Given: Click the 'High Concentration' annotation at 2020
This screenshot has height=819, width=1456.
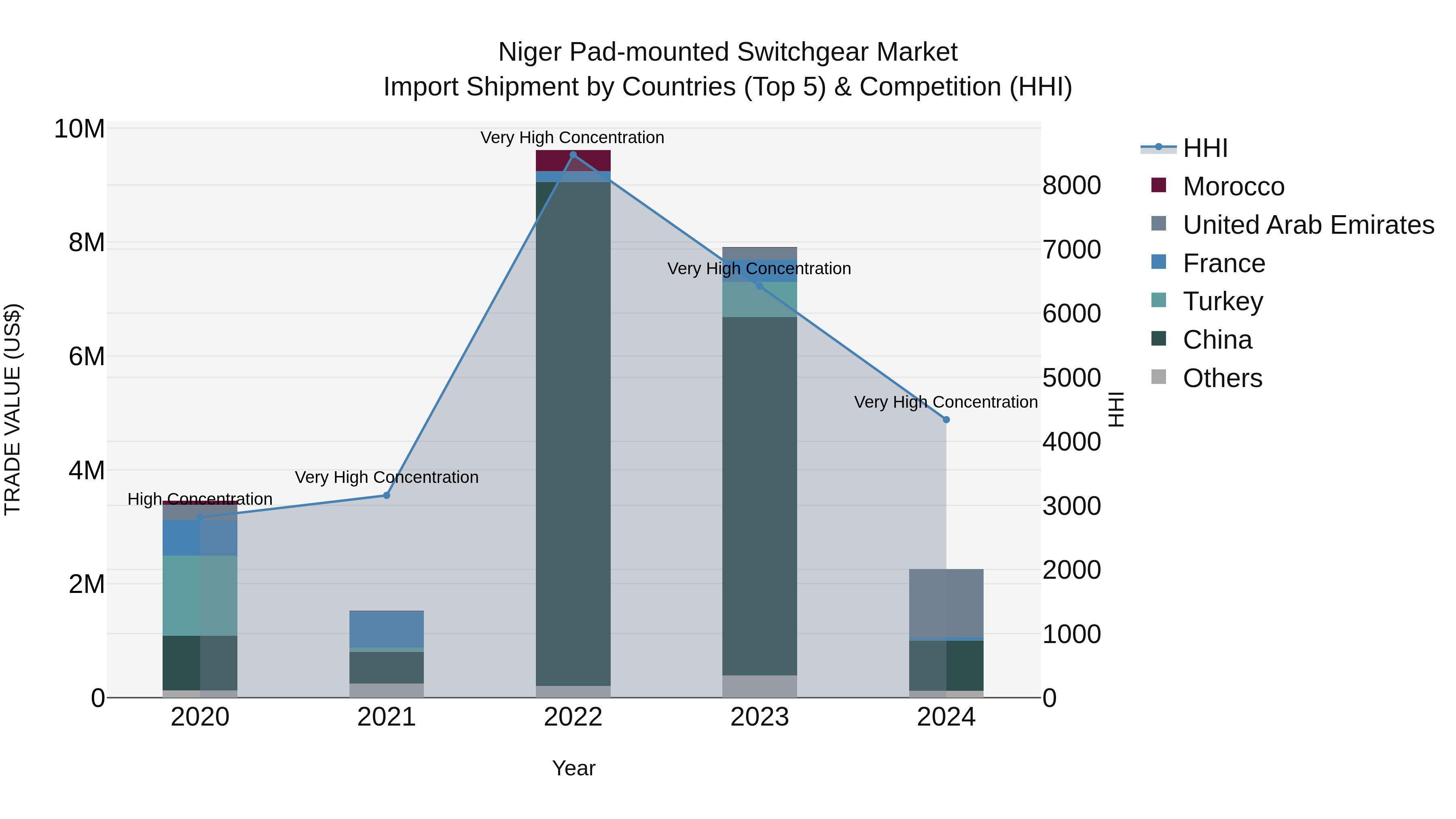Looking at the screenshot, I should tap(200, 499).
